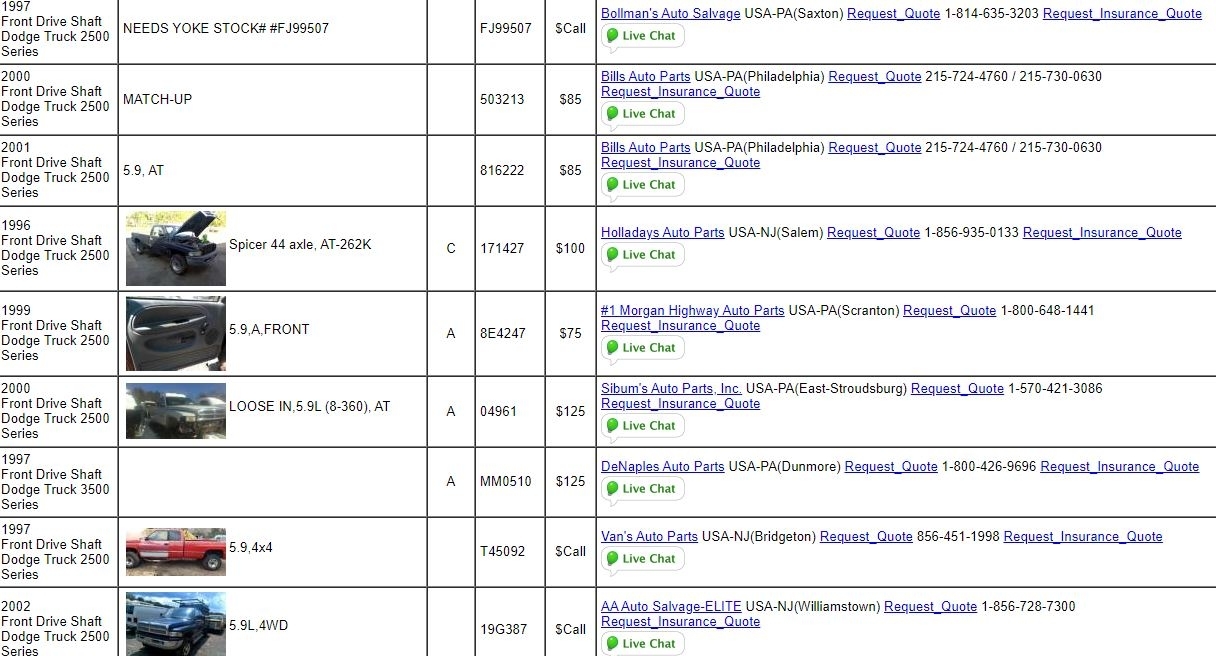Image resolution: width=1216 pixels, height=656 pixels.
Task: Open Live Chat for DeNaples Auto Parts
Action: (643, 489)
